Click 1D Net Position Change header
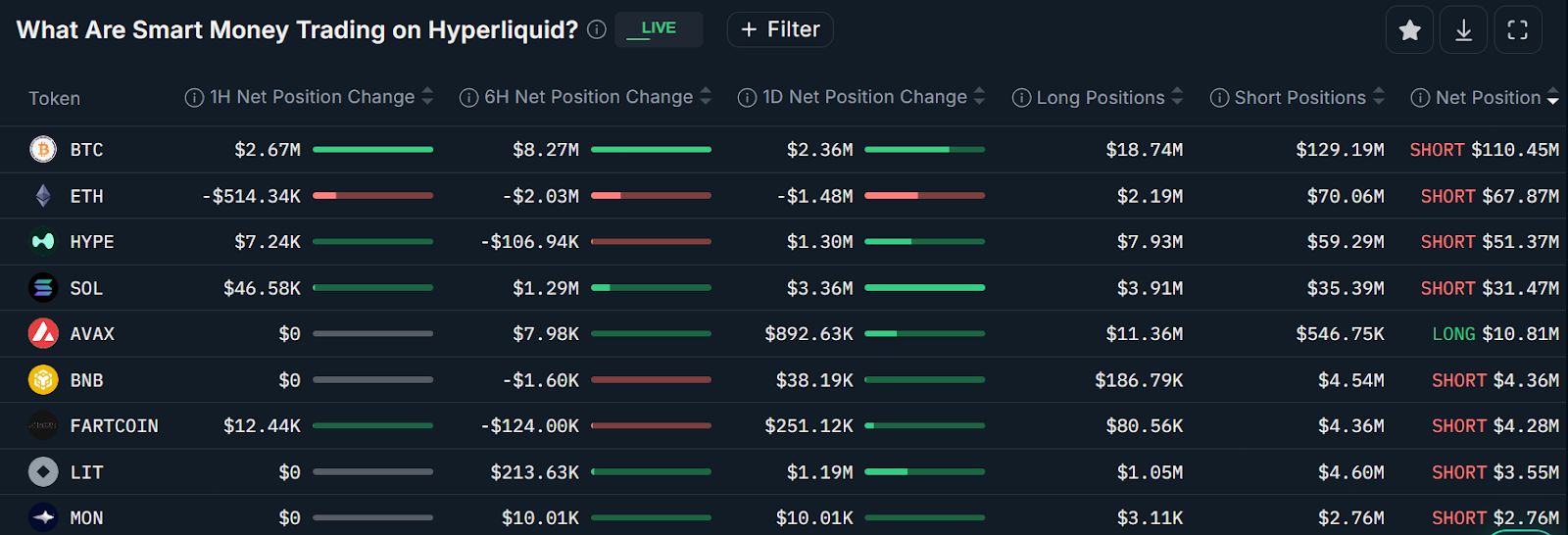This screenshot has height=535, width=1568. 864,97
